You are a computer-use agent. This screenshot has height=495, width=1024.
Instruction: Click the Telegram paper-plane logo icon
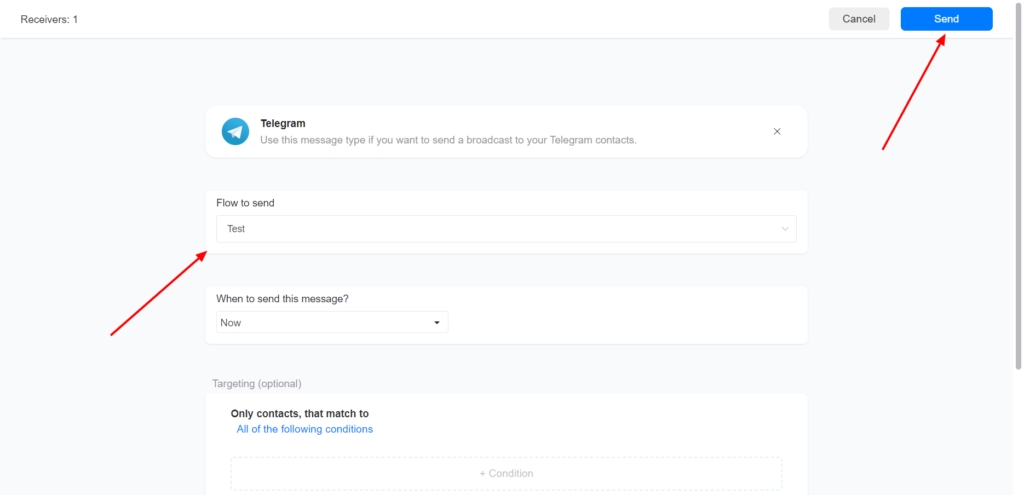coord(235,131)
